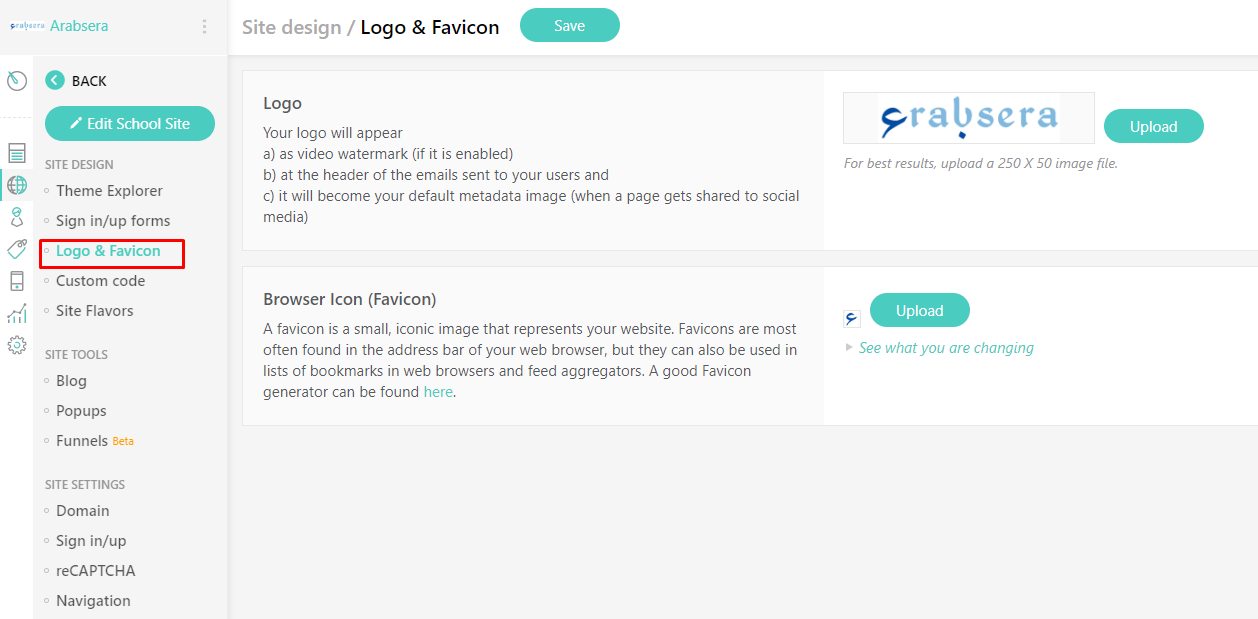Click the BACK label in sidebar
1258x619 pixels.
coord(89,81)
